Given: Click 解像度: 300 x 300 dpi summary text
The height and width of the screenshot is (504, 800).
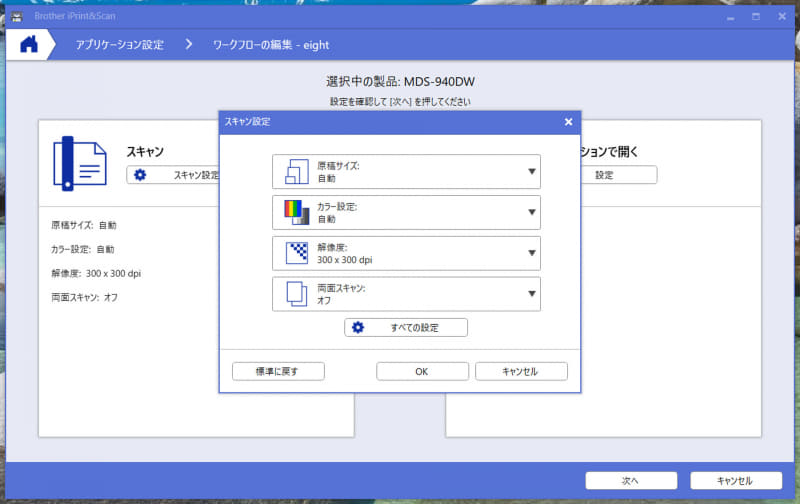Looking at the screenshot, I should [96, 273].
